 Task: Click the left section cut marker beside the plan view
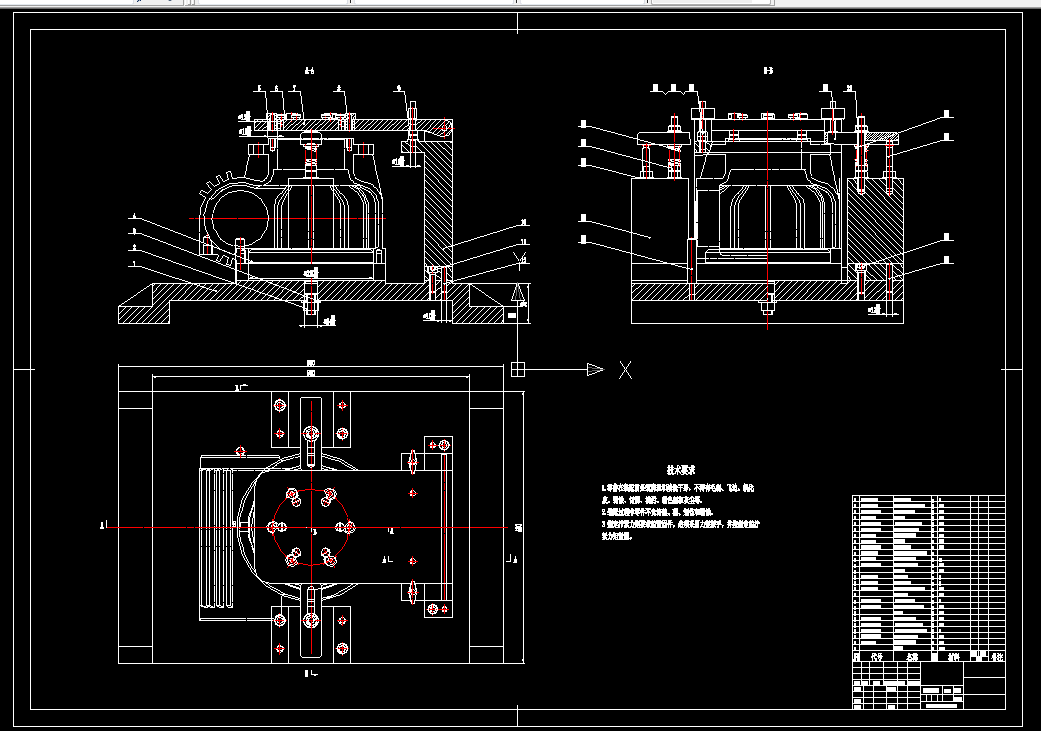point(103,526)
